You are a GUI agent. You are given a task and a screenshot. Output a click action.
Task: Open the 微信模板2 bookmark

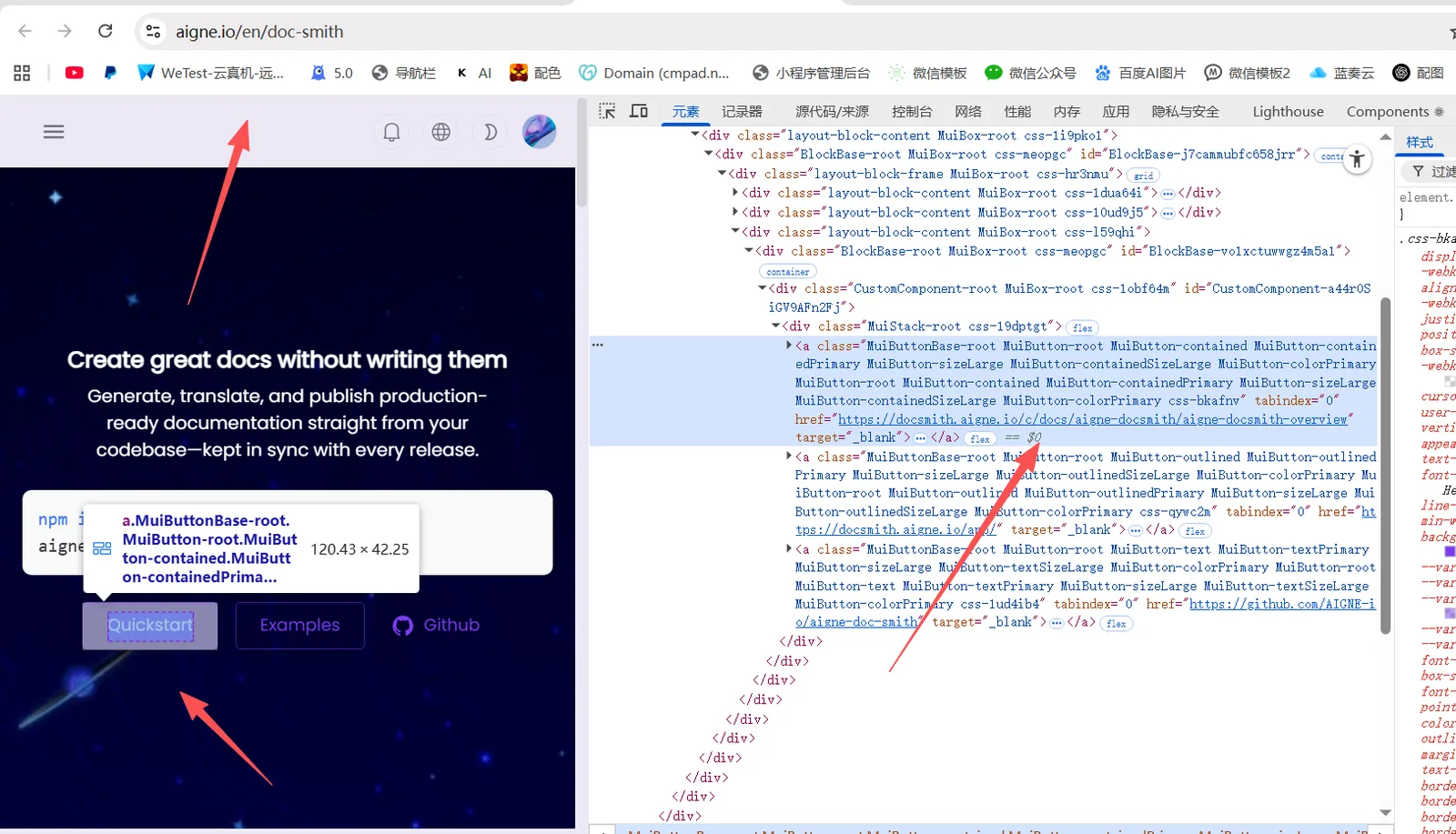pos(1247,73)
